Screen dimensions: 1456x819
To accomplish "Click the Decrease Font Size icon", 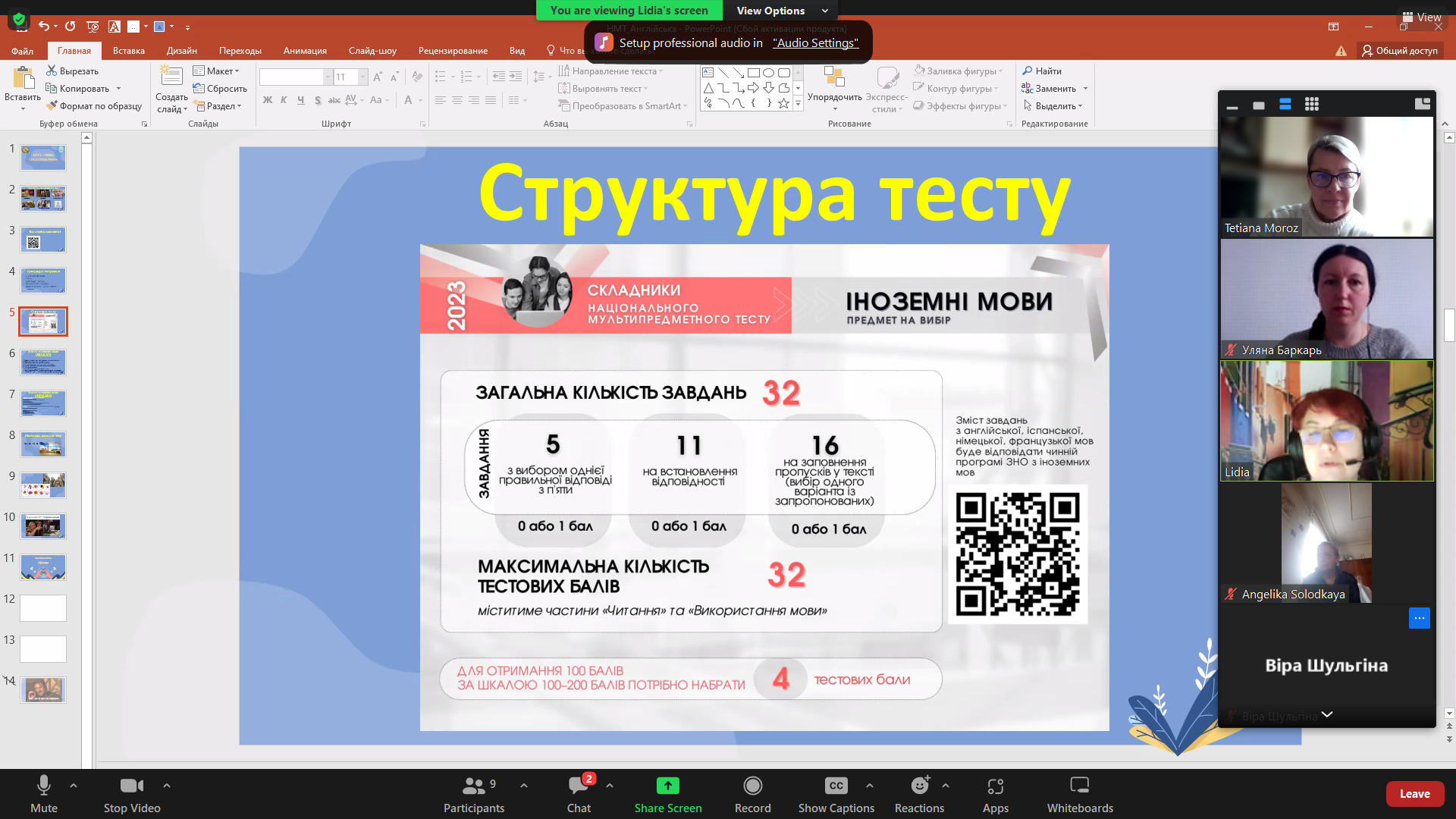I will 394,77.
